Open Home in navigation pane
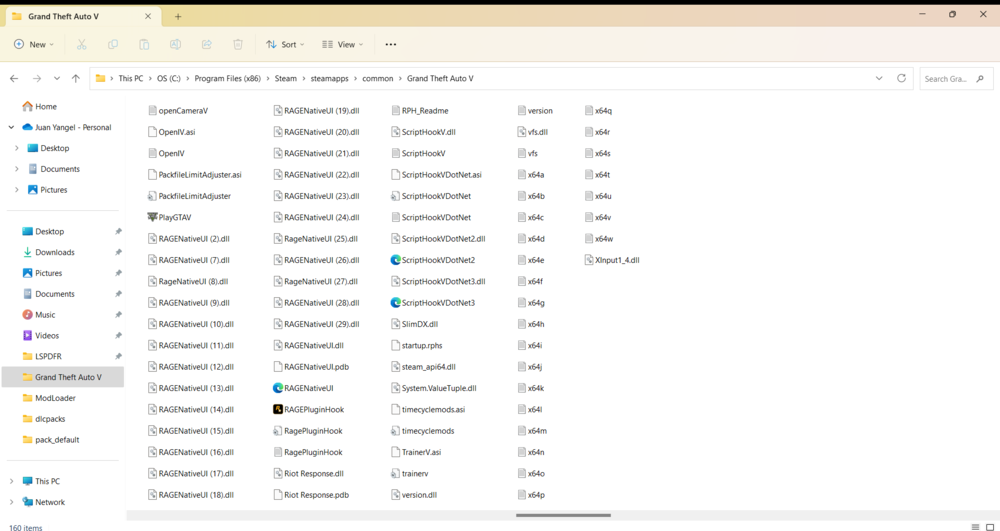 click(40, 106)
